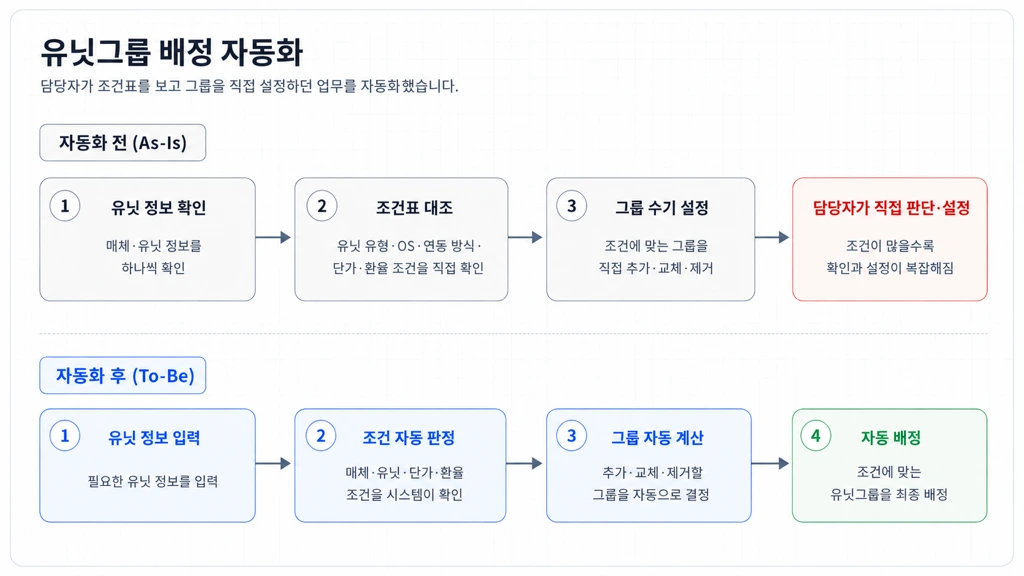1024x576 pixels.
Task: Click the number 1 circle beside 유닛 정보 확인
Action: point(65,206)
